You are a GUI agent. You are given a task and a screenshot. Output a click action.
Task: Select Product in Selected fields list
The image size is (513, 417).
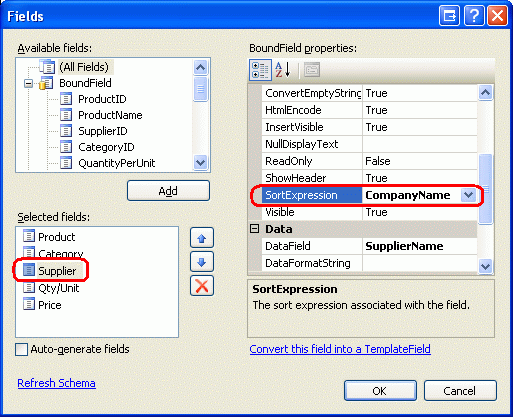[57, 237]
